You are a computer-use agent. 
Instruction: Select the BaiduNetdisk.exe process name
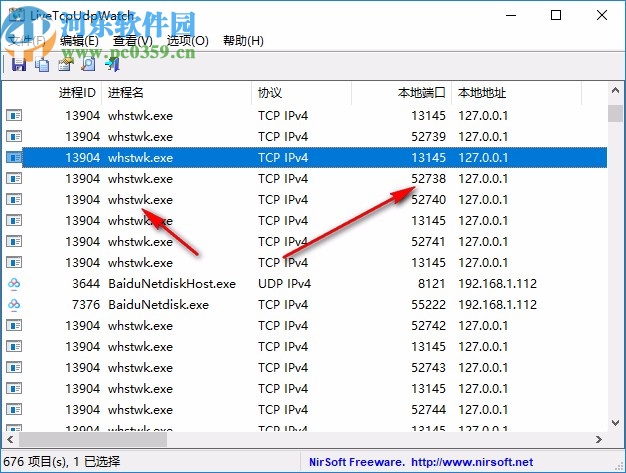click(x=158, y=305)
